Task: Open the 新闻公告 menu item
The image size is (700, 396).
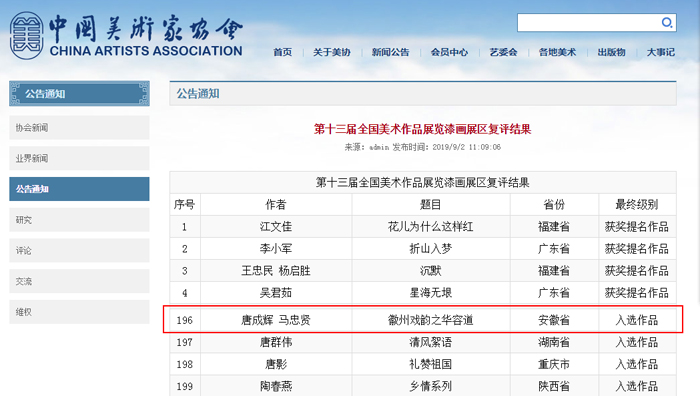Action: [391, 52]
